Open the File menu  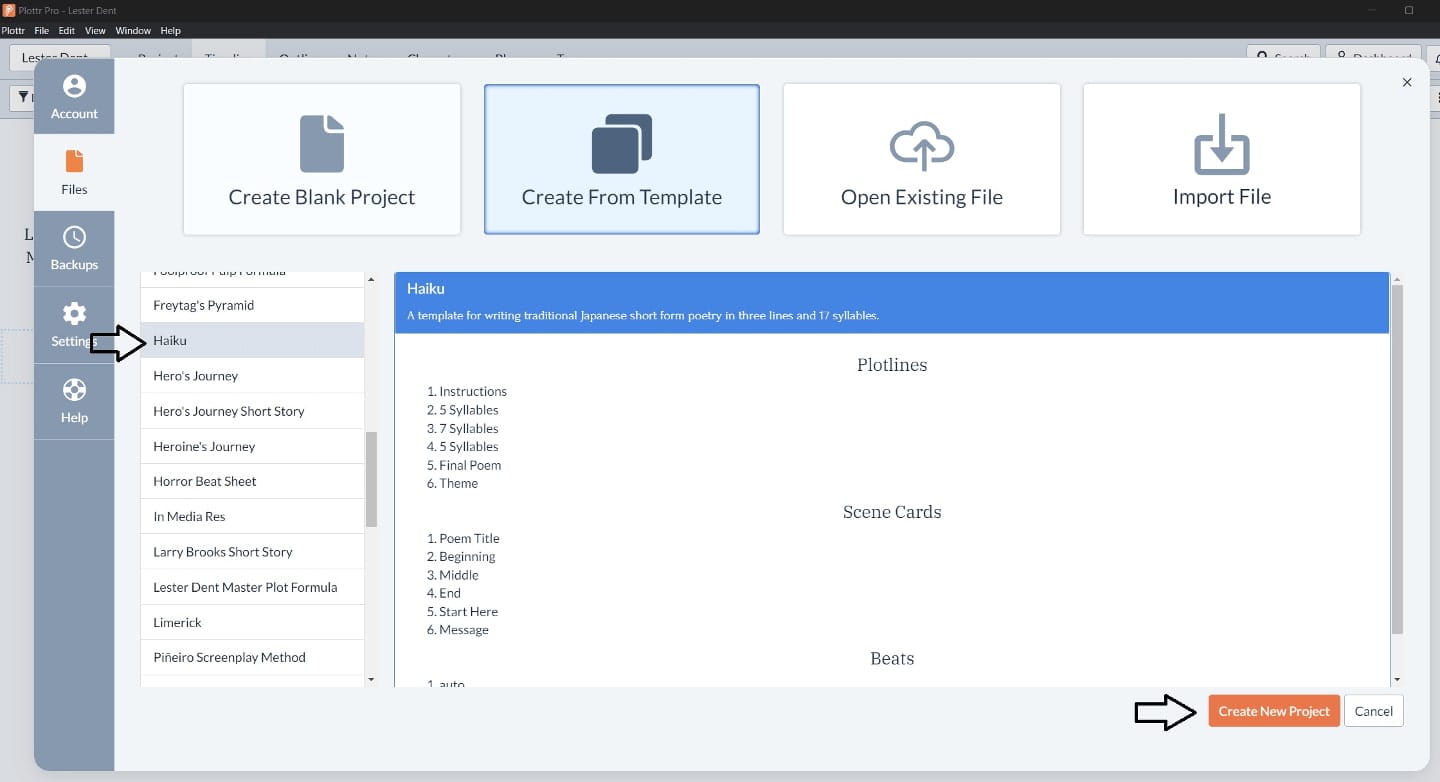(x=41, y=30)
